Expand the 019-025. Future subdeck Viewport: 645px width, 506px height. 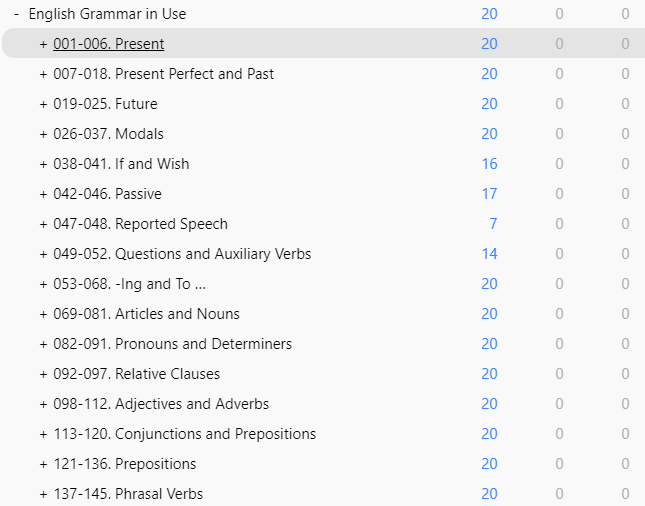43,104
